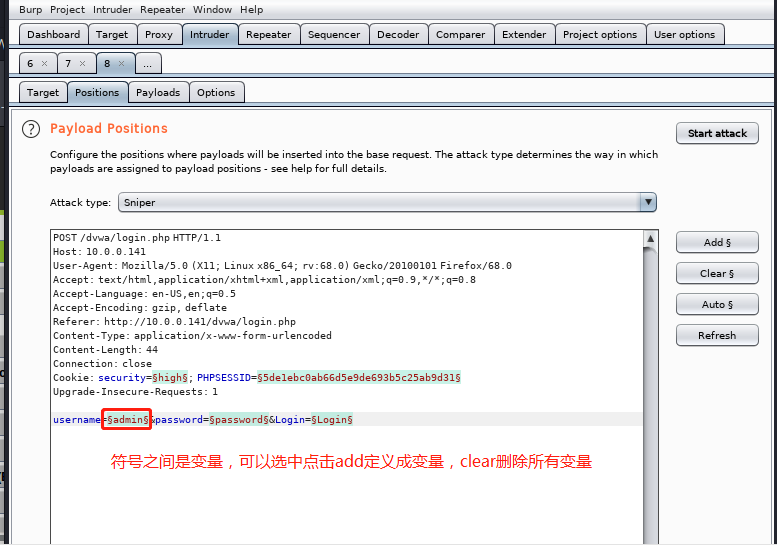777x546 pixels.
Task: Close Intruder attack tab 8
Action: pyautogui.click(x=121, y=63)
